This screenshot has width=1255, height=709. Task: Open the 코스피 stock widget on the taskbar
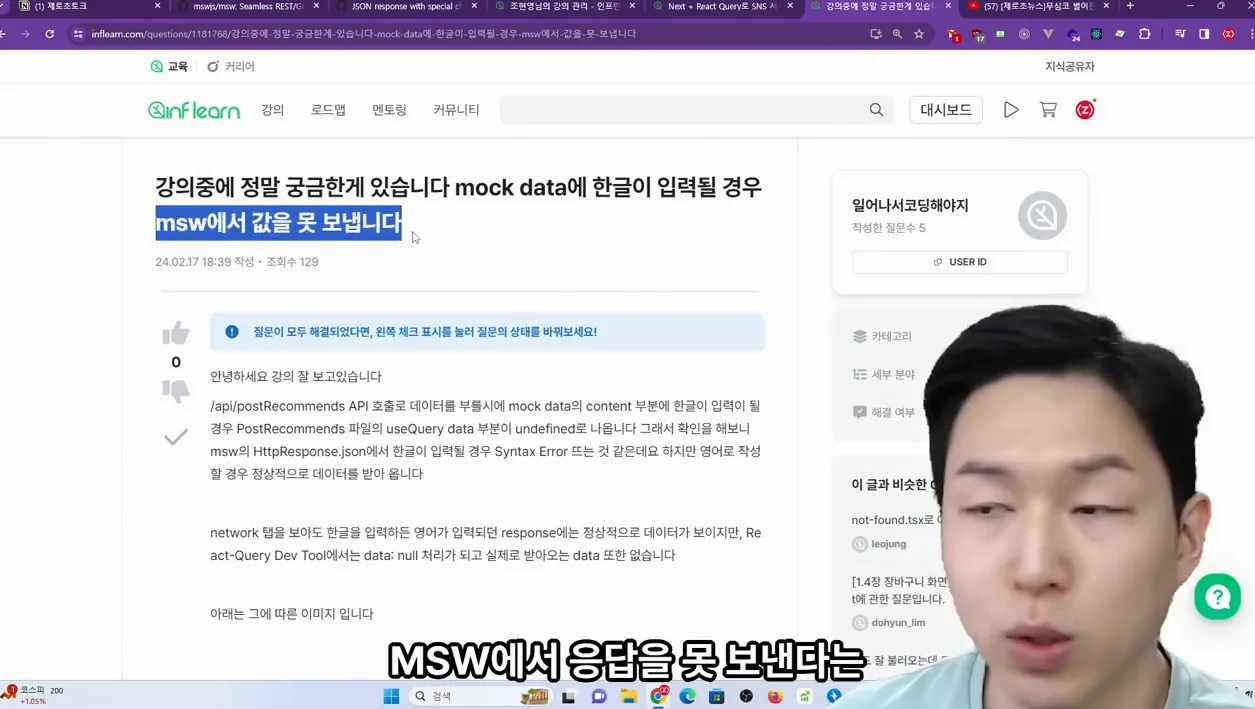pos(35,695)
